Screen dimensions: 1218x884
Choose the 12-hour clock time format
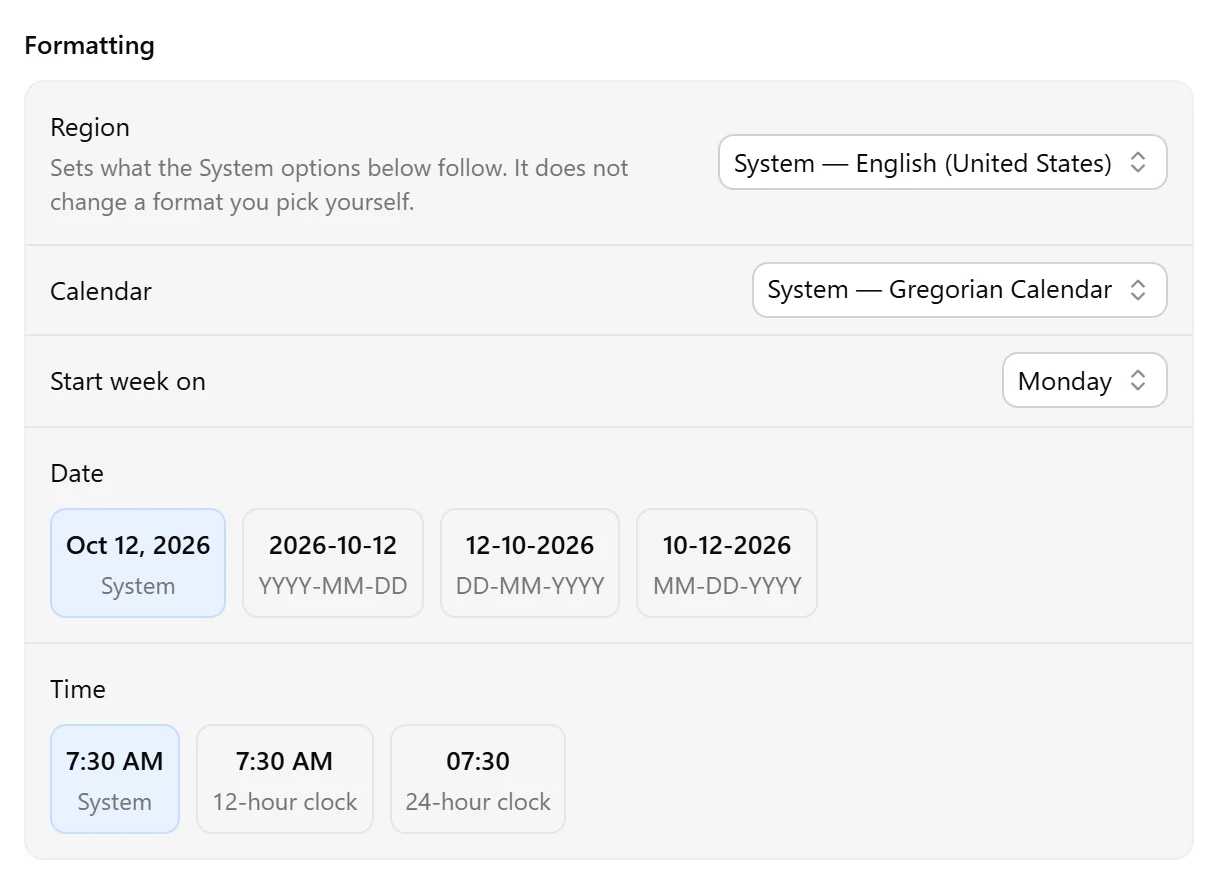[285, 779]
